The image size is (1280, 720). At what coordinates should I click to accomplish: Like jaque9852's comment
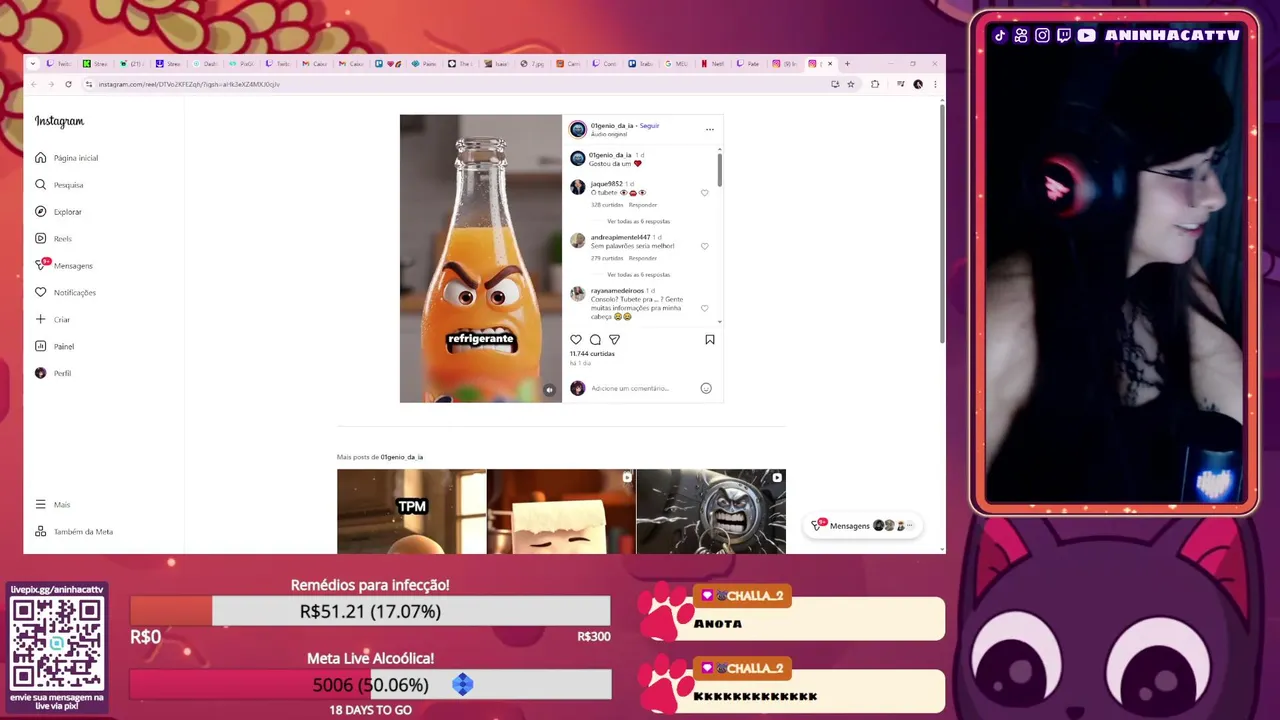tap(704, 193)
